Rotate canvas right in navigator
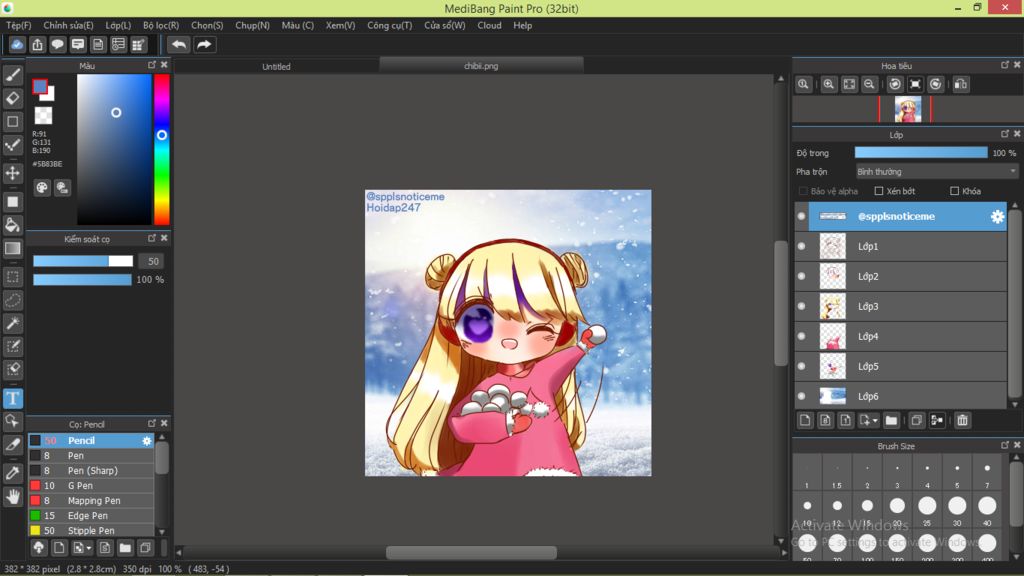 [936, 84]
